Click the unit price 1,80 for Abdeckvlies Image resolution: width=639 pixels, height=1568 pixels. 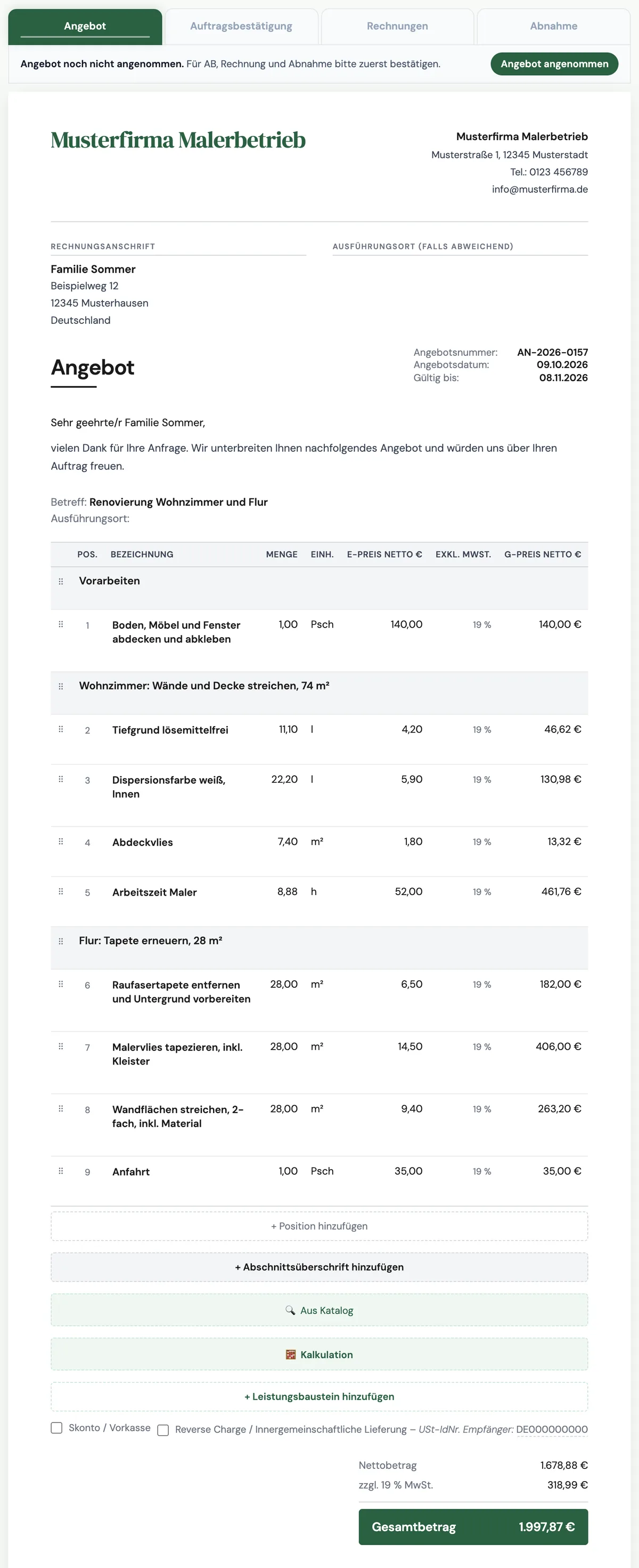[x=413, y=841]
